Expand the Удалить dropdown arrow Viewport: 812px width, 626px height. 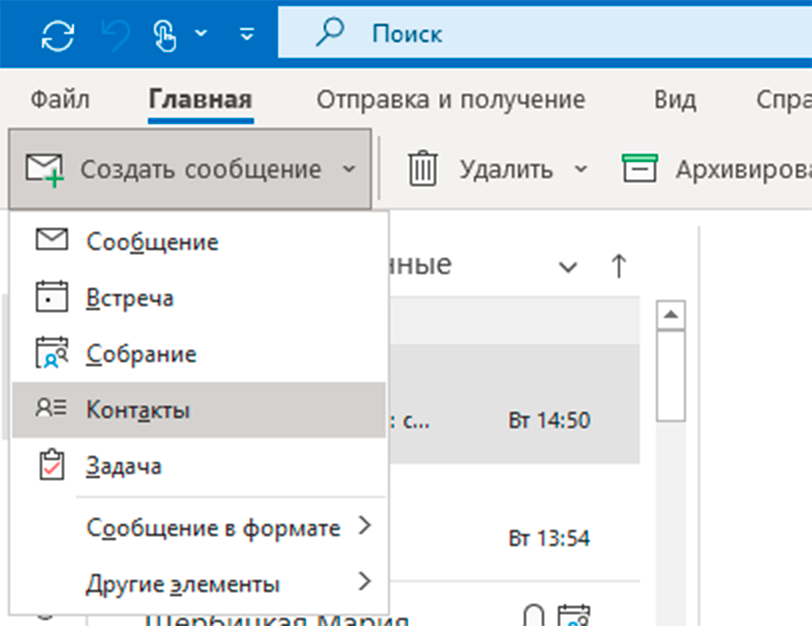(582, 169)
